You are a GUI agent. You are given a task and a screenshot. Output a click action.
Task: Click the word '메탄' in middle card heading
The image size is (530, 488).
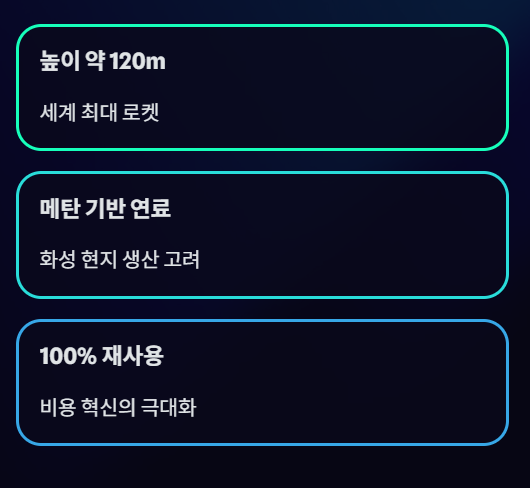(60, 209)
